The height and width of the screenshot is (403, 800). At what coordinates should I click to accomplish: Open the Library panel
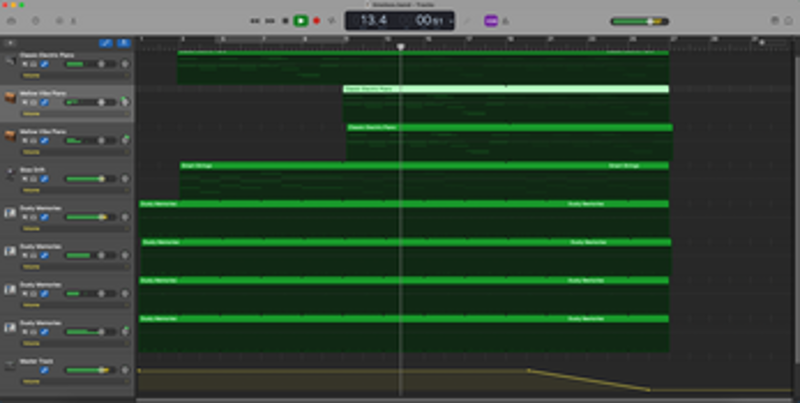[x=11, y=21]
